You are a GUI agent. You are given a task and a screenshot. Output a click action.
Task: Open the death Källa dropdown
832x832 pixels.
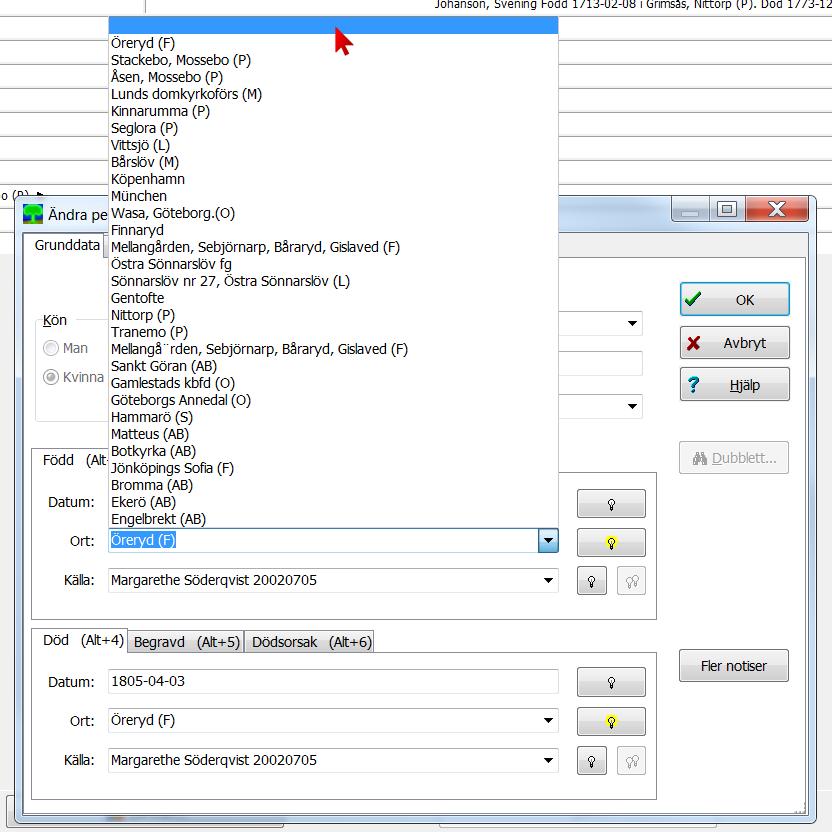tap(548, 760)
